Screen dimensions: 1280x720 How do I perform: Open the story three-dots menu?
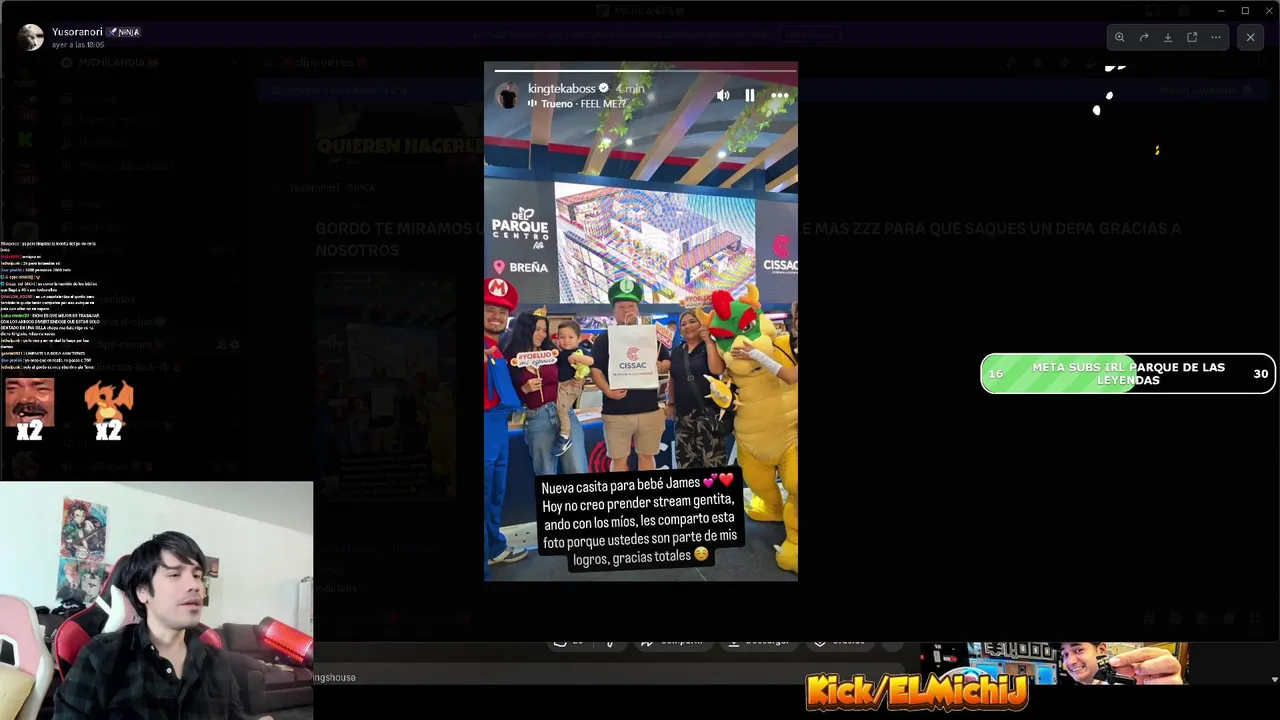[x=780, y=95]
